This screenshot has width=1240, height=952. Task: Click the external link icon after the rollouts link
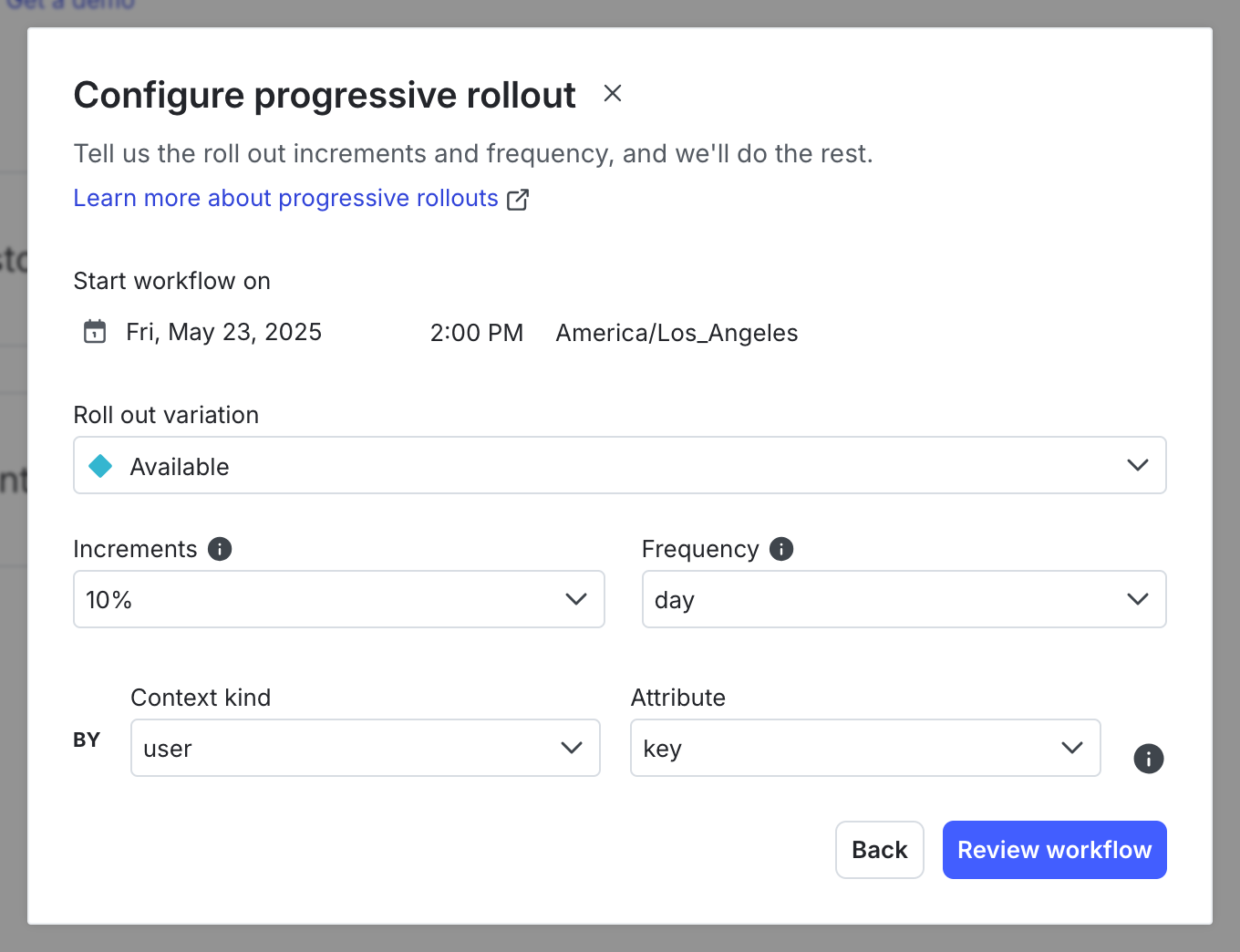(518, 199)
